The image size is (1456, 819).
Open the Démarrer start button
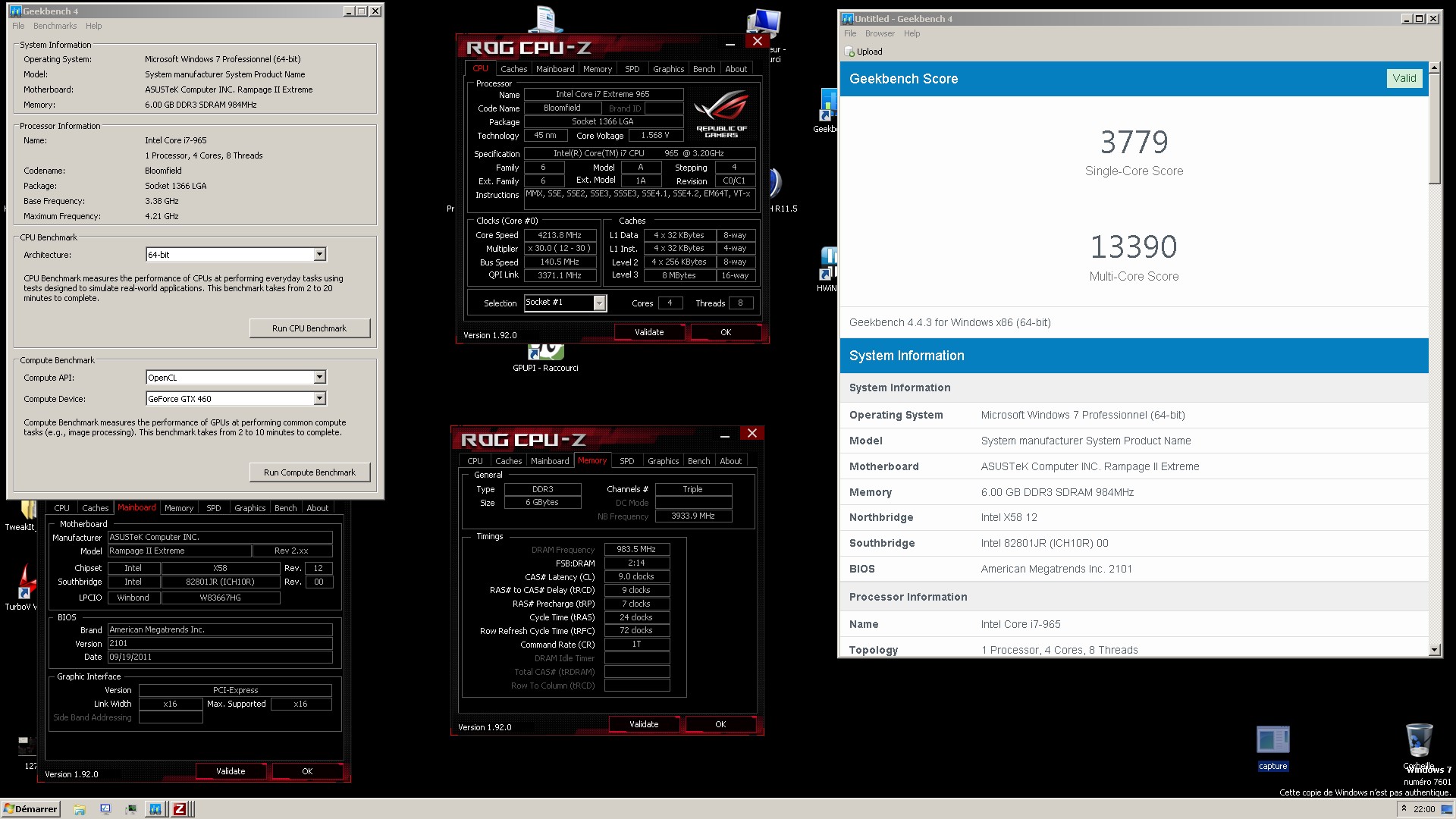coord(30,809)
